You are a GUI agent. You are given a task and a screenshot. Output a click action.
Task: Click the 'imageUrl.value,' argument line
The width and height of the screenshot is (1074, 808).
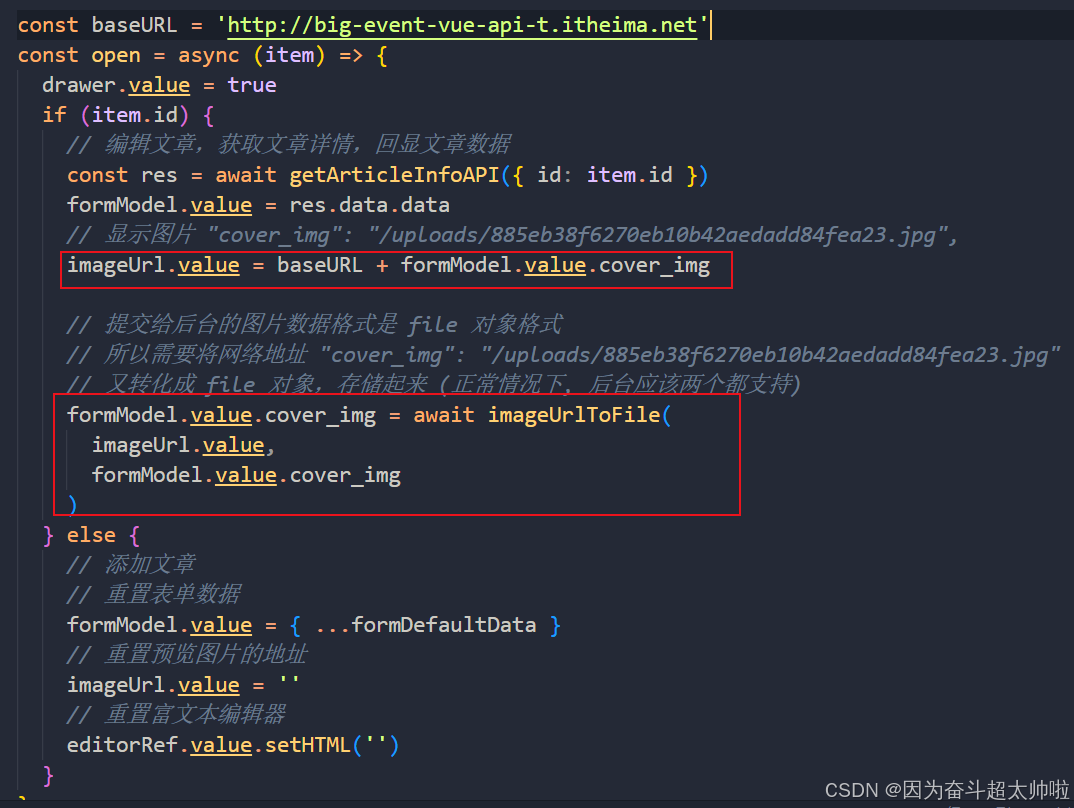(184, 445)
